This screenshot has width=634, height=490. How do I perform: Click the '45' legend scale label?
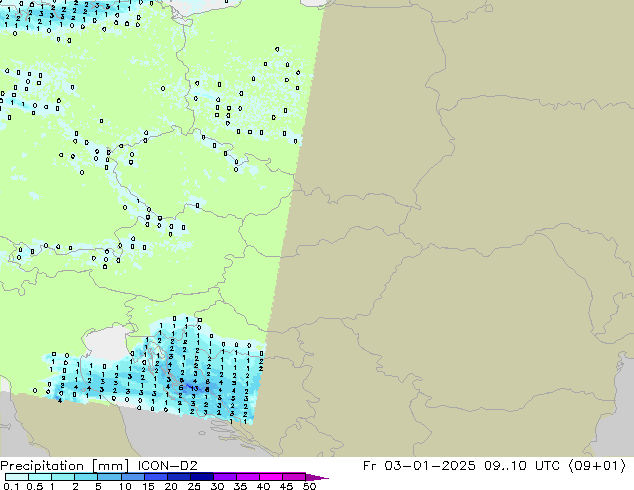[x=286, y=486]
